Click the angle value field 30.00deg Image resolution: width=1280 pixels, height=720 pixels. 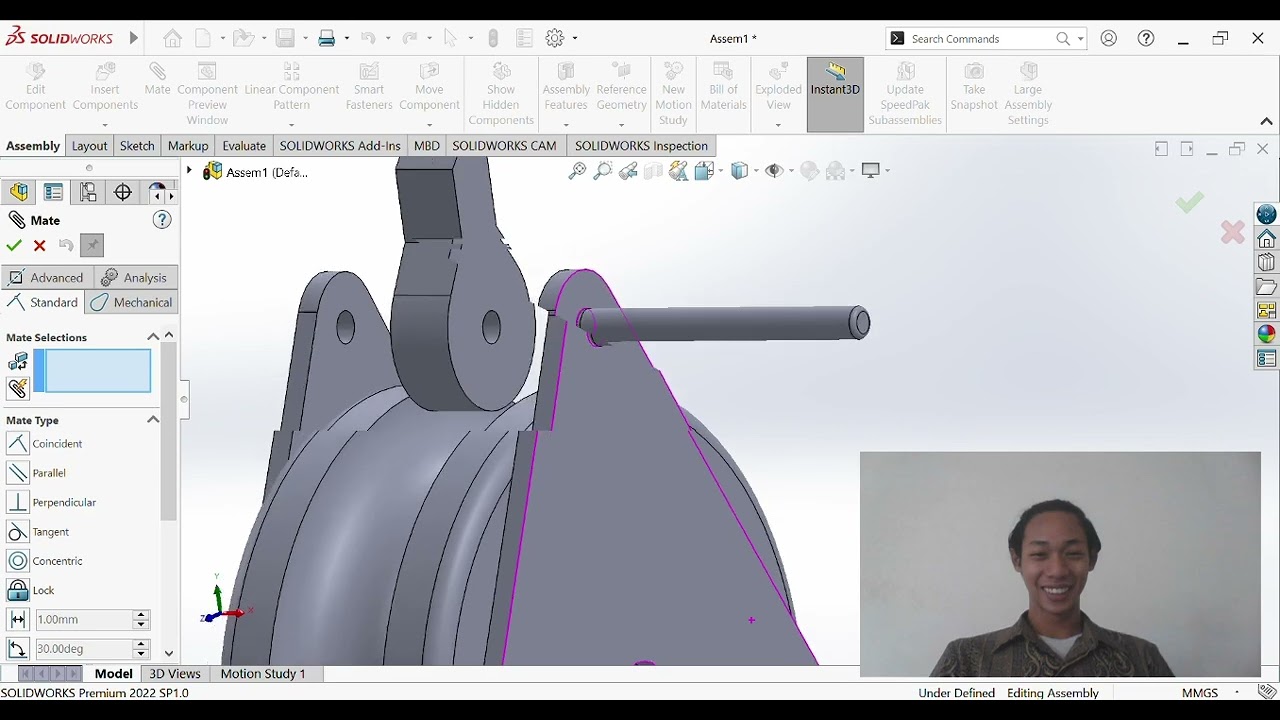point(83,649)
